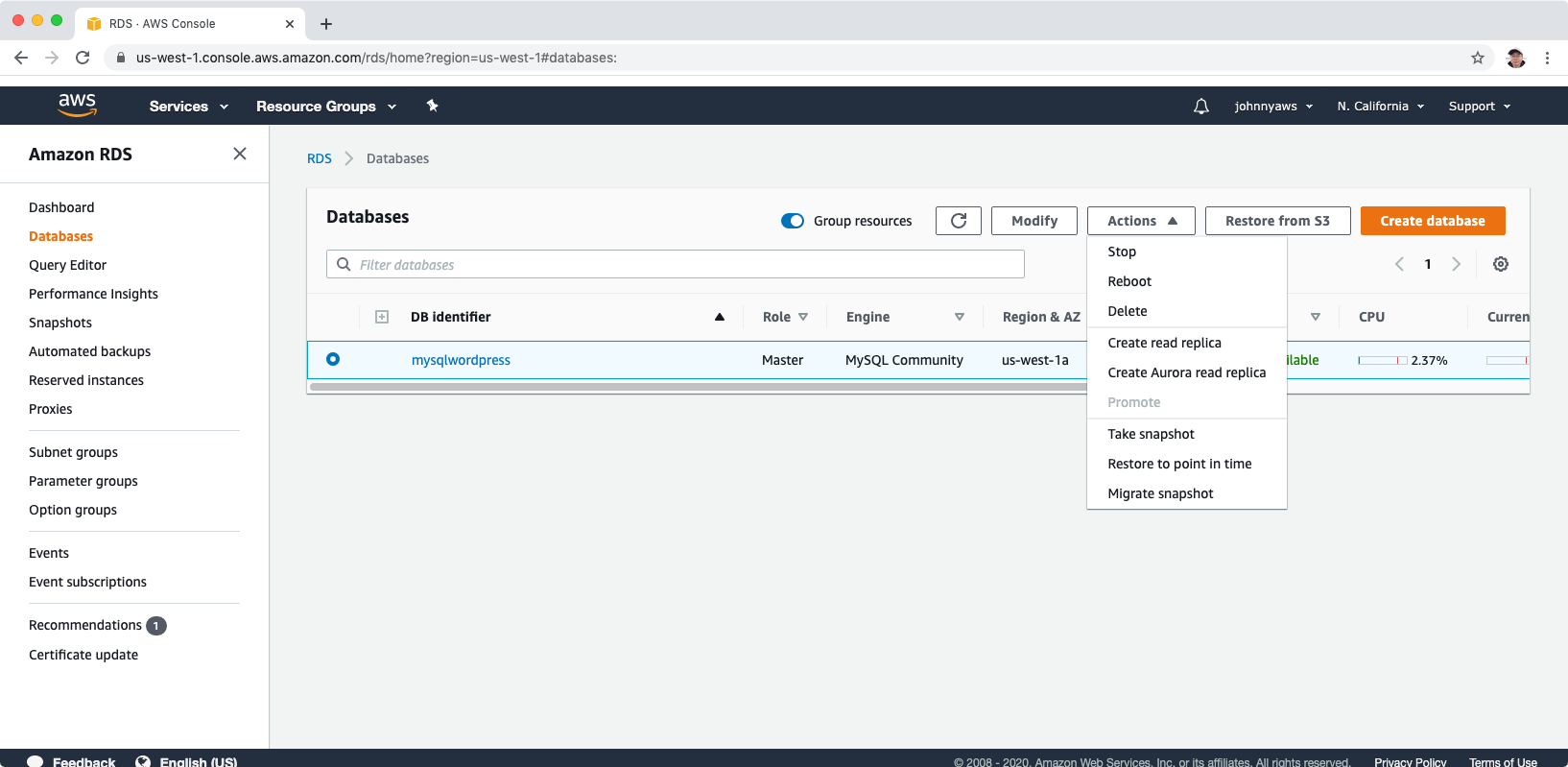Go to previous page arrow
Screen dimensions: 1568x767
(1399, 264)
